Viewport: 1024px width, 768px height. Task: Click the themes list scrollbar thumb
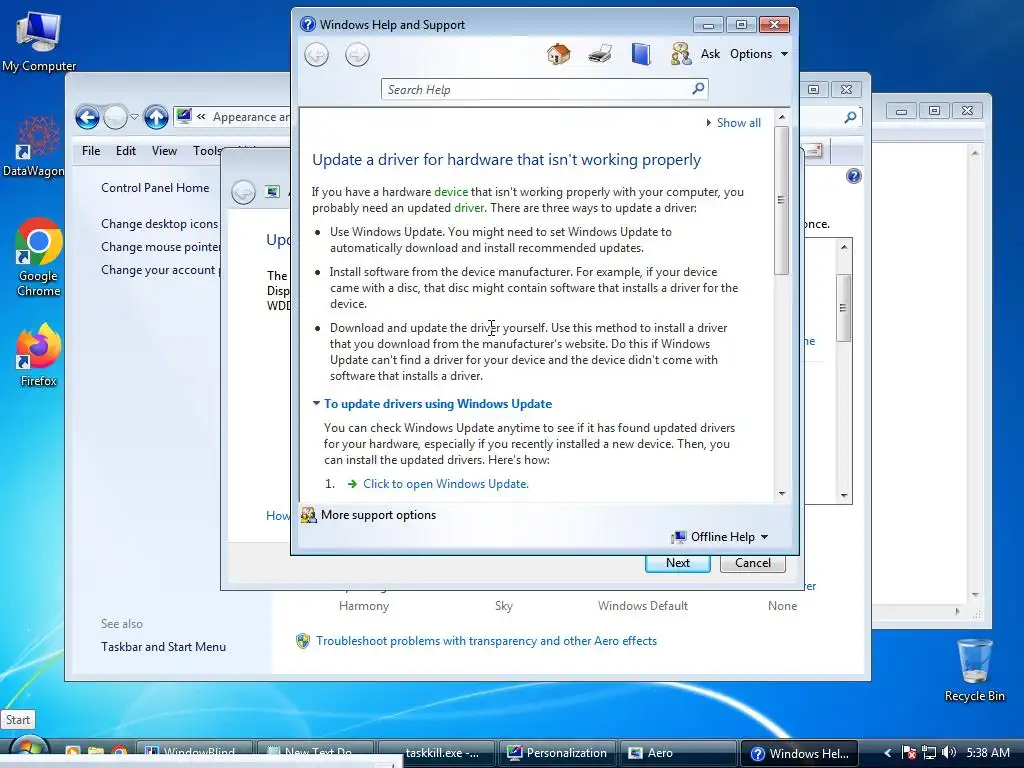click(844, 308)
